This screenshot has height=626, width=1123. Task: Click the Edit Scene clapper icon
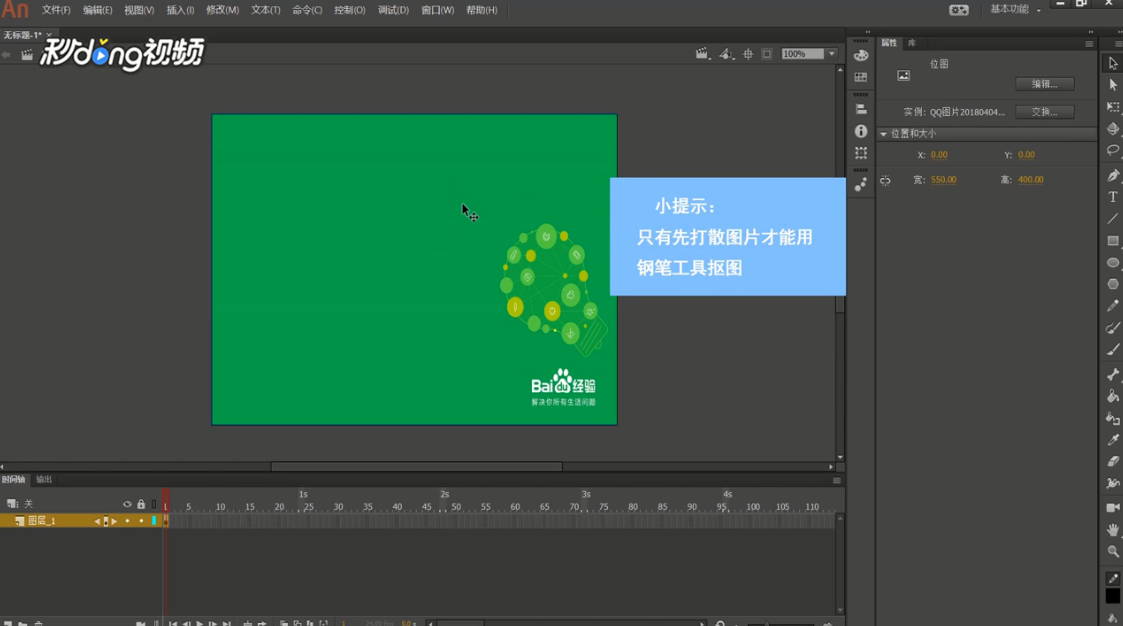coord(702,54)
